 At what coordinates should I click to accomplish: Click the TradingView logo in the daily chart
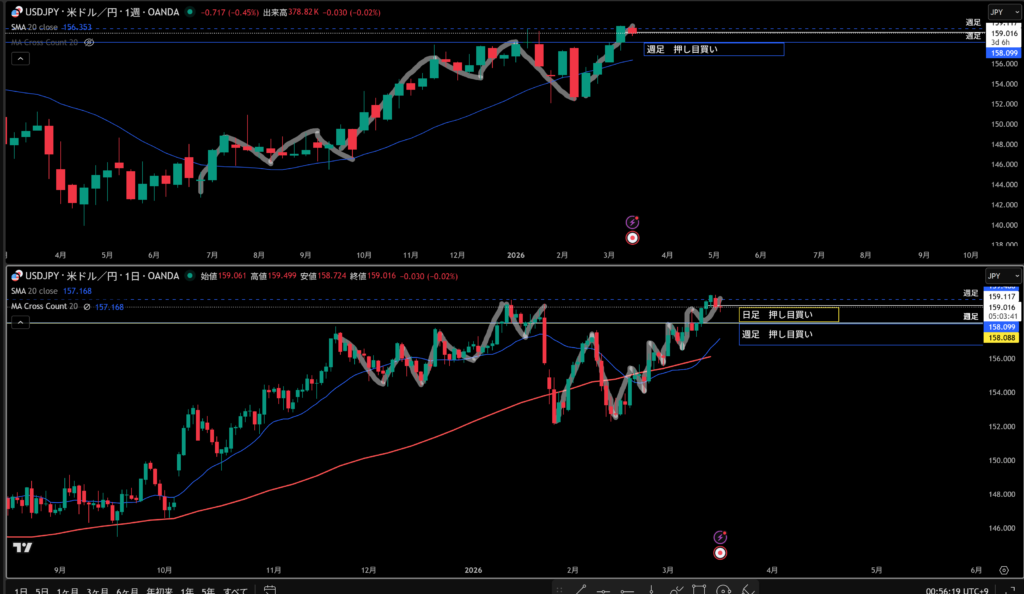point(21,547)
